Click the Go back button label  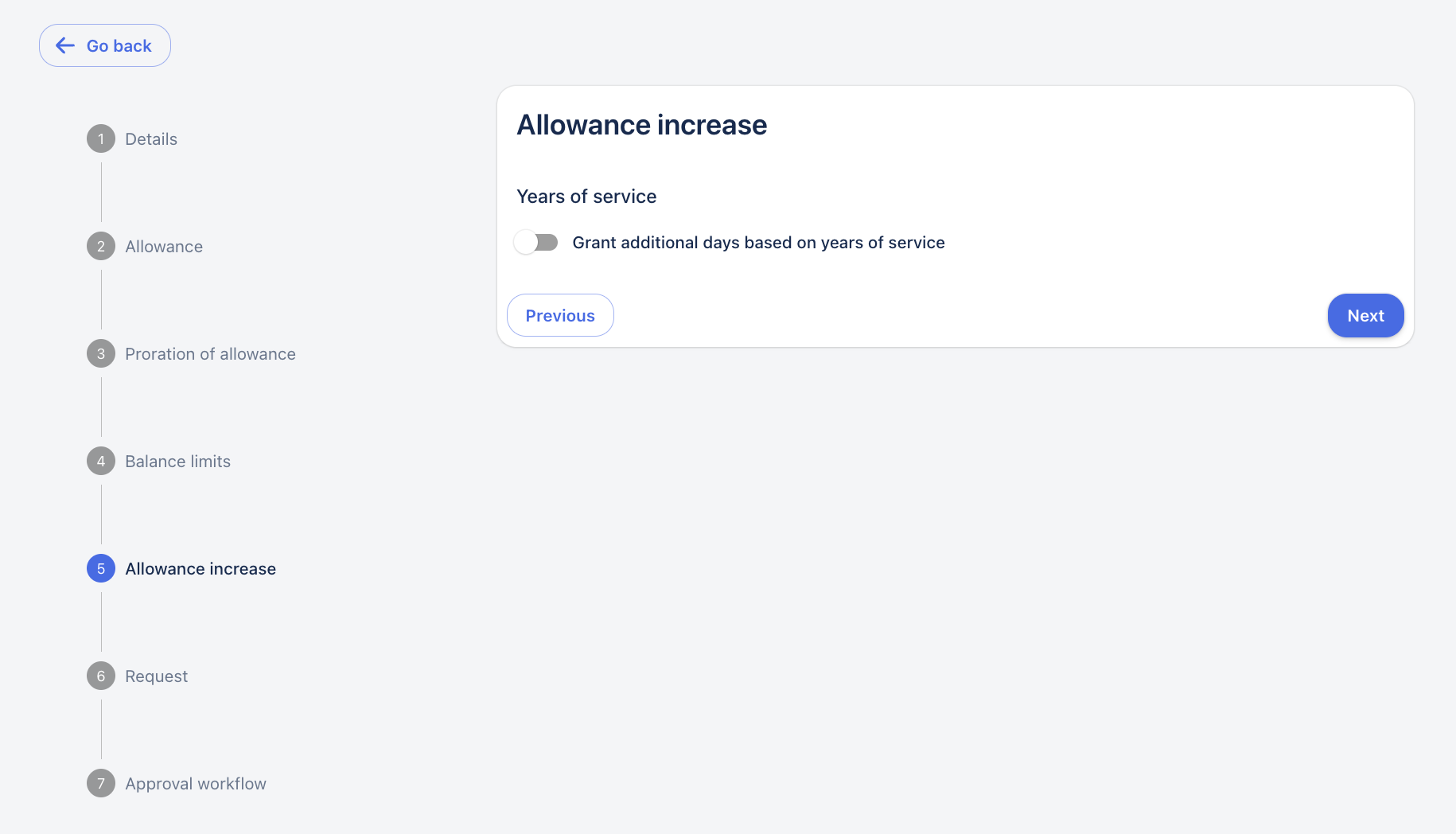click(x=119, y=46)
